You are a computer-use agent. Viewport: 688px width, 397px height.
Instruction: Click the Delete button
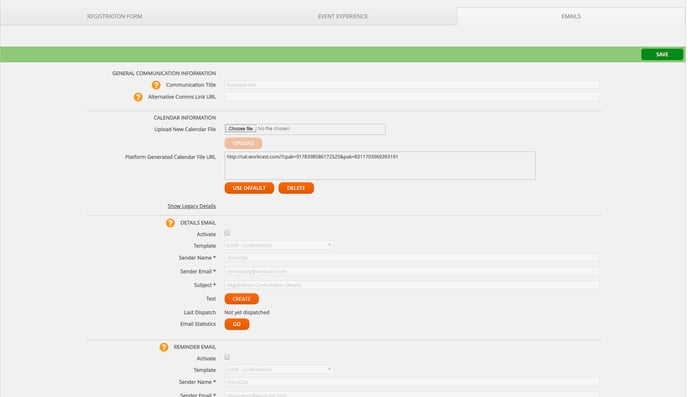point(296,188)
